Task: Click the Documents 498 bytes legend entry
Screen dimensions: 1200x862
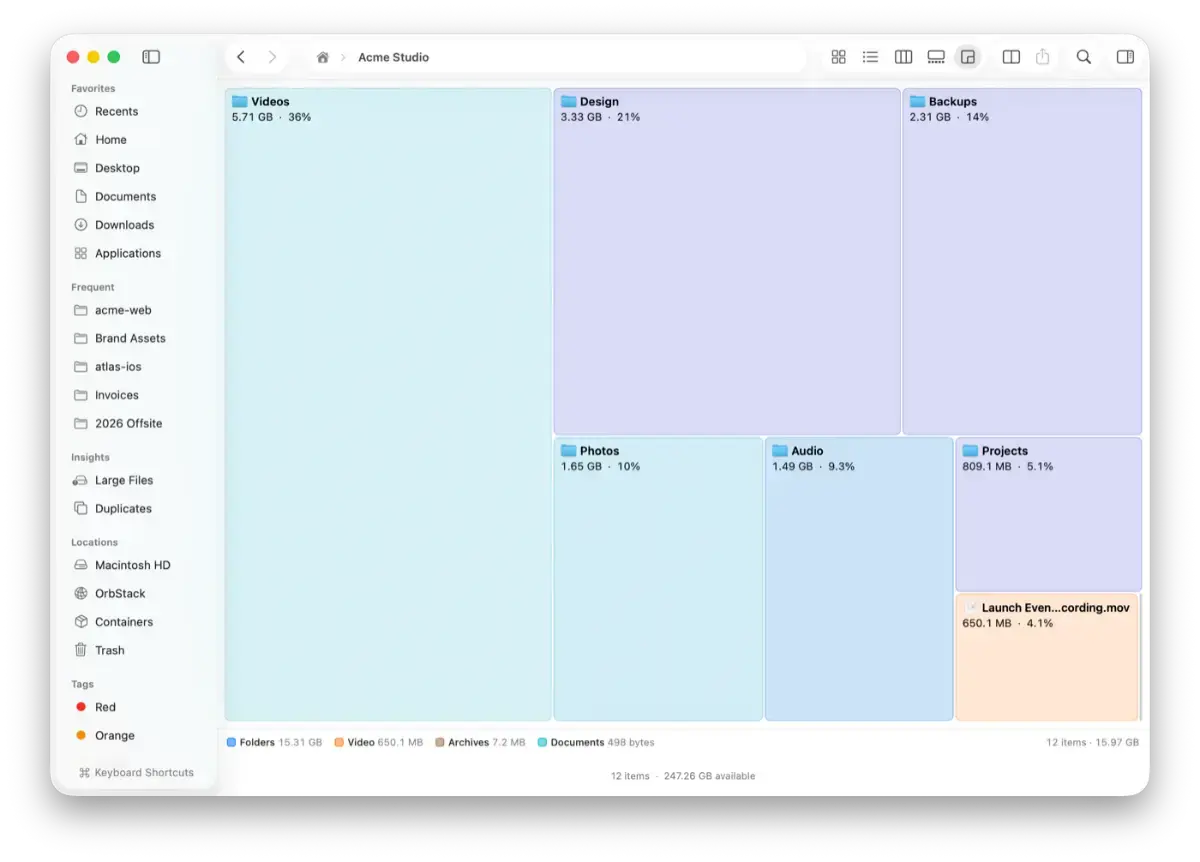Action: click(596, 743)
